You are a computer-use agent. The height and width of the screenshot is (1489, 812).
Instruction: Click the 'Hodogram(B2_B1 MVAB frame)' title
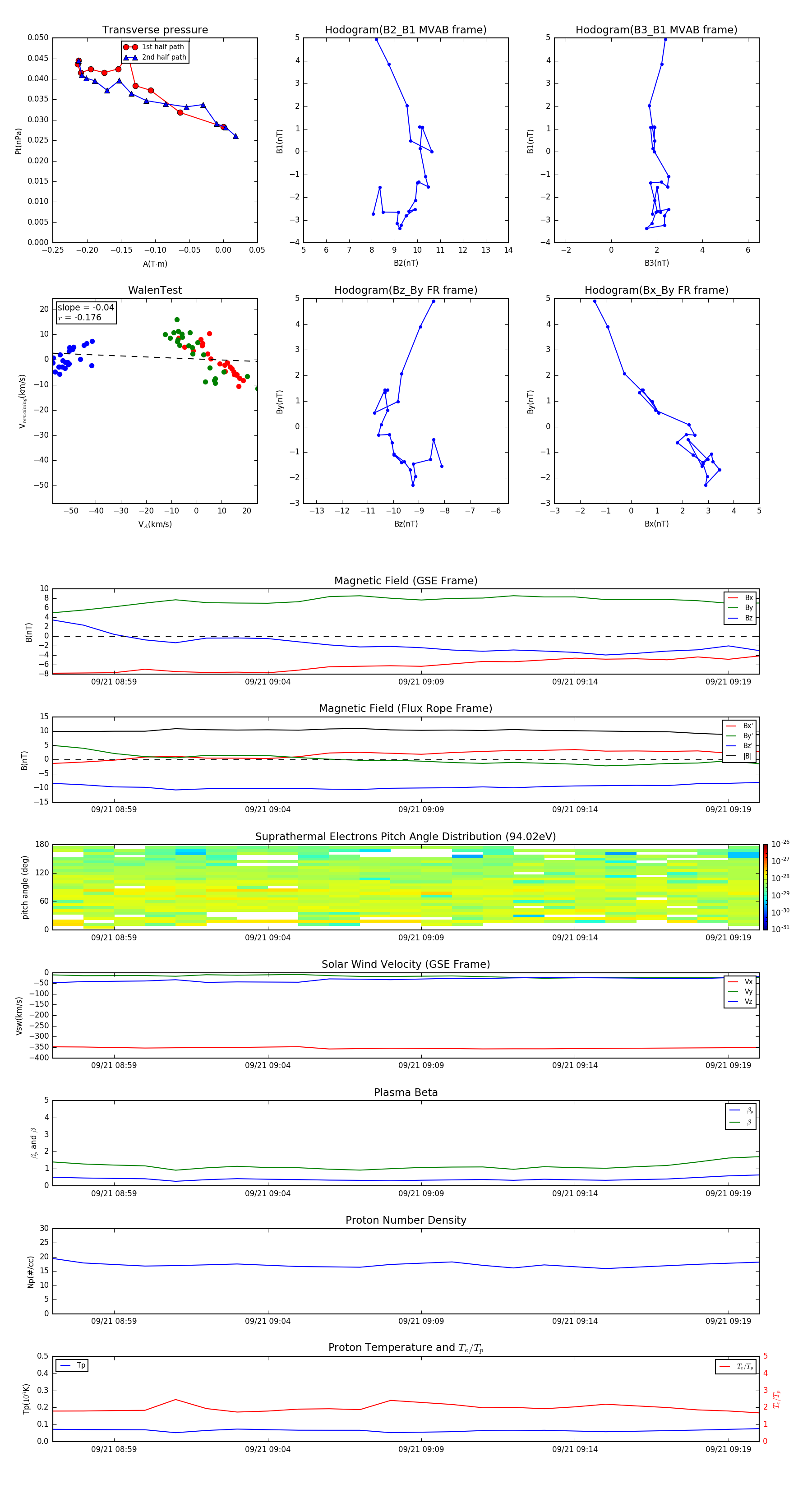tap(406, 29)
